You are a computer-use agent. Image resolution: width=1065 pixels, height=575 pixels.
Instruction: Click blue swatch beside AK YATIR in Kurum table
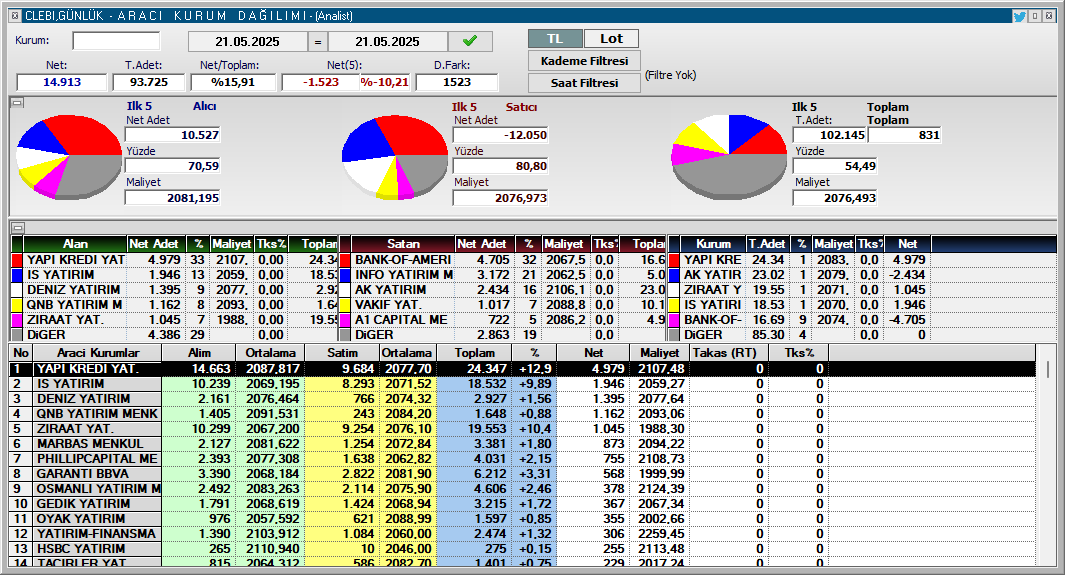[x=674, y=275]
